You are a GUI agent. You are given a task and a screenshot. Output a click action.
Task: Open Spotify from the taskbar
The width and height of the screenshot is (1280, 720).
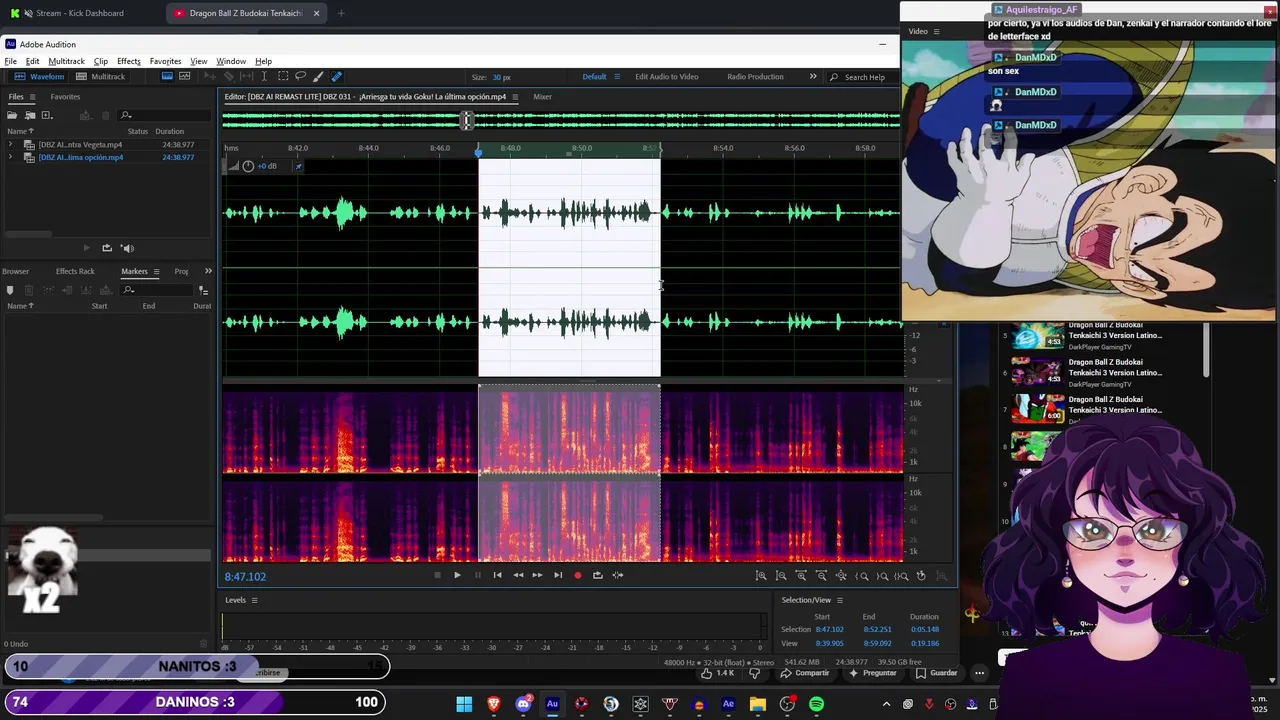[817, 704]
